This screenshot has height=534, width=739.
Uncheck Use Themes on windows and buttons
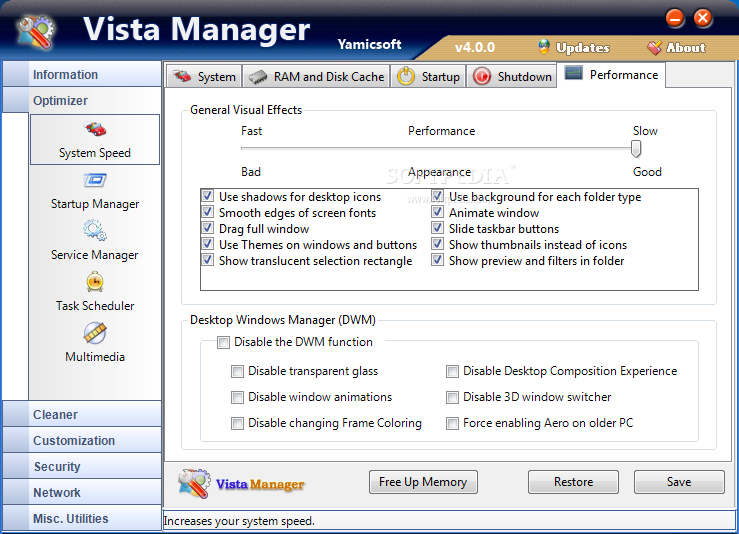point(207,244)
